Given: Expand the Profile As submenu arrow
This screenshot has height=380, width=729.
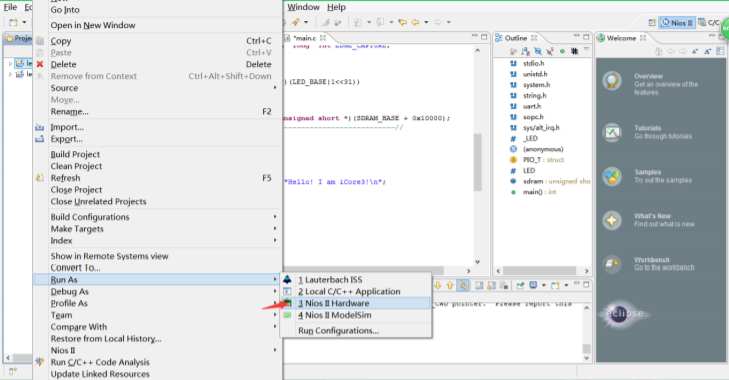Looking at the screenshot, I should coord(275,303).
